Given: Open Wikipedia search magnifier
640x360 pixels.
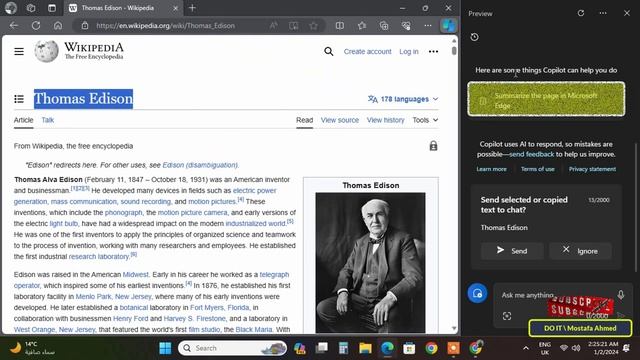Looking at the screenshot, I should [329, 51].
